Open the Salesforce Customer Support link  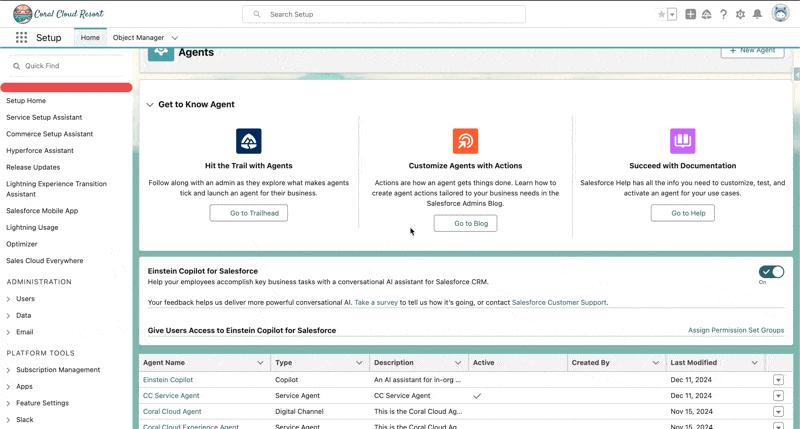[x=559, y=302]
